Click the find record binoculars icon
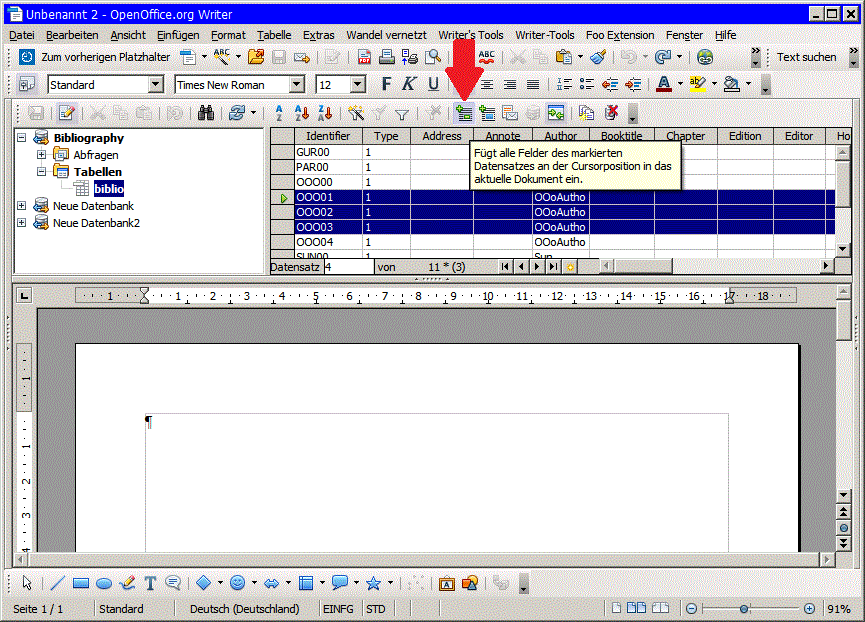This screenshot has height=622, width=865. (x=206, y=113)
